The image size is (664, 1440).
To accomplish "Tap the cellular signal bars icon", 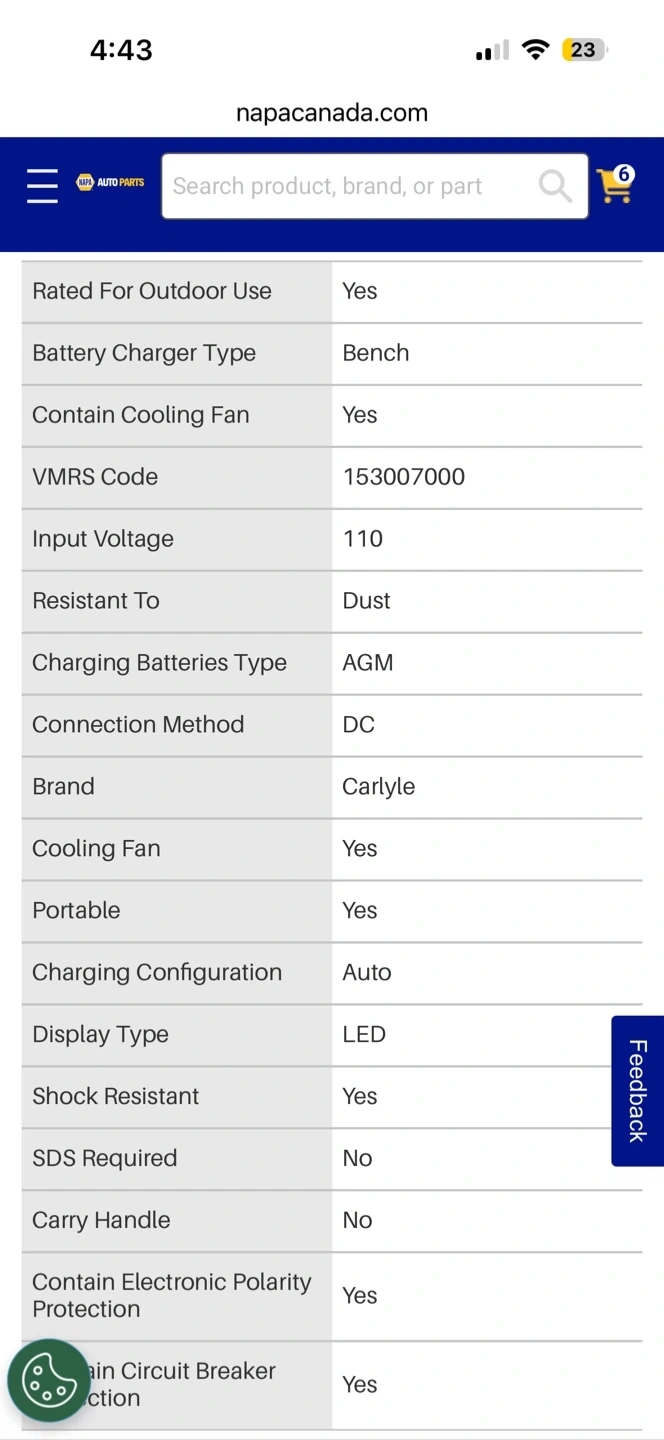I will pos(492,50).
